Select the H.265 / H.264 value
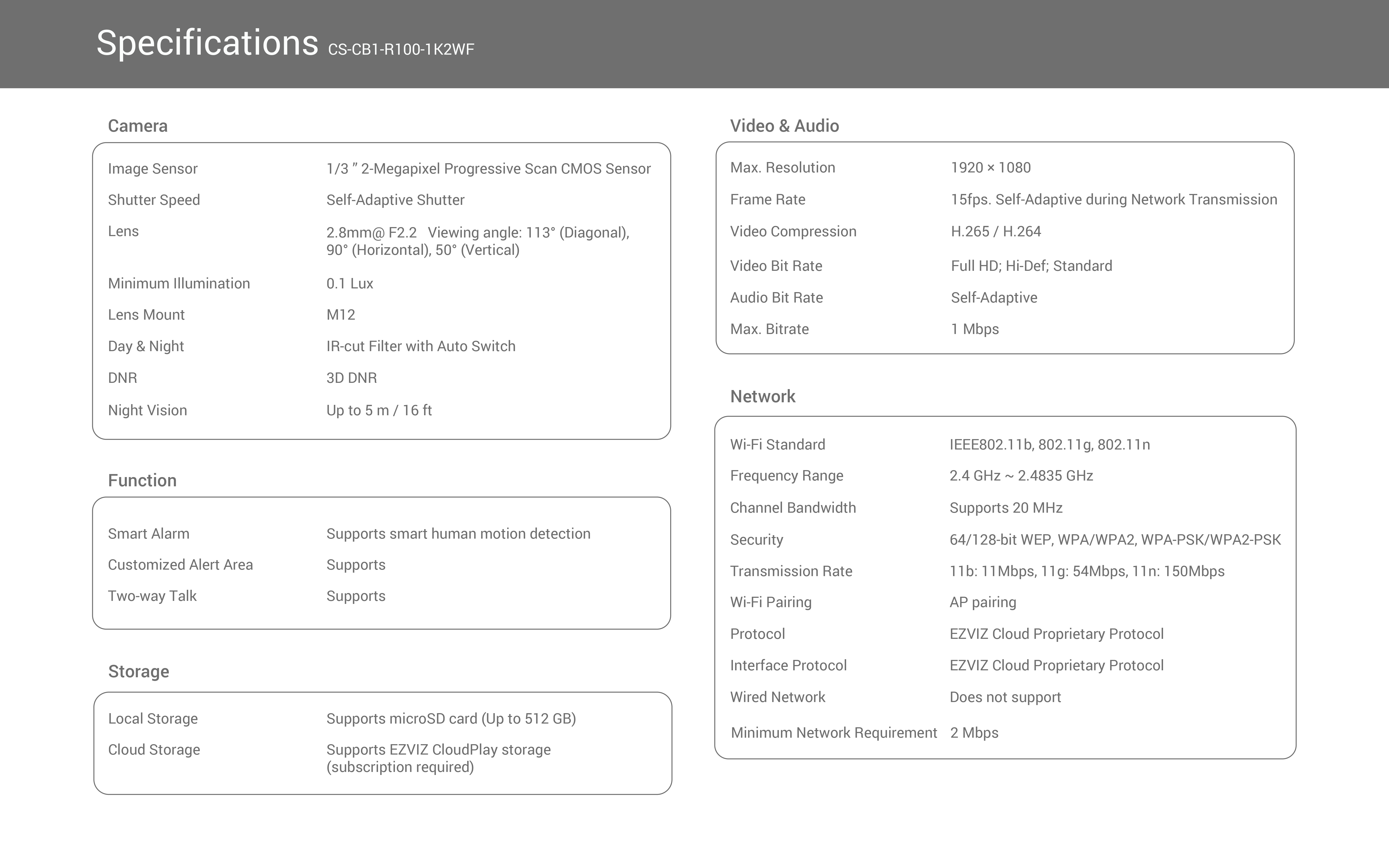This screenshot has height=868, width=1389. [996, 231]
